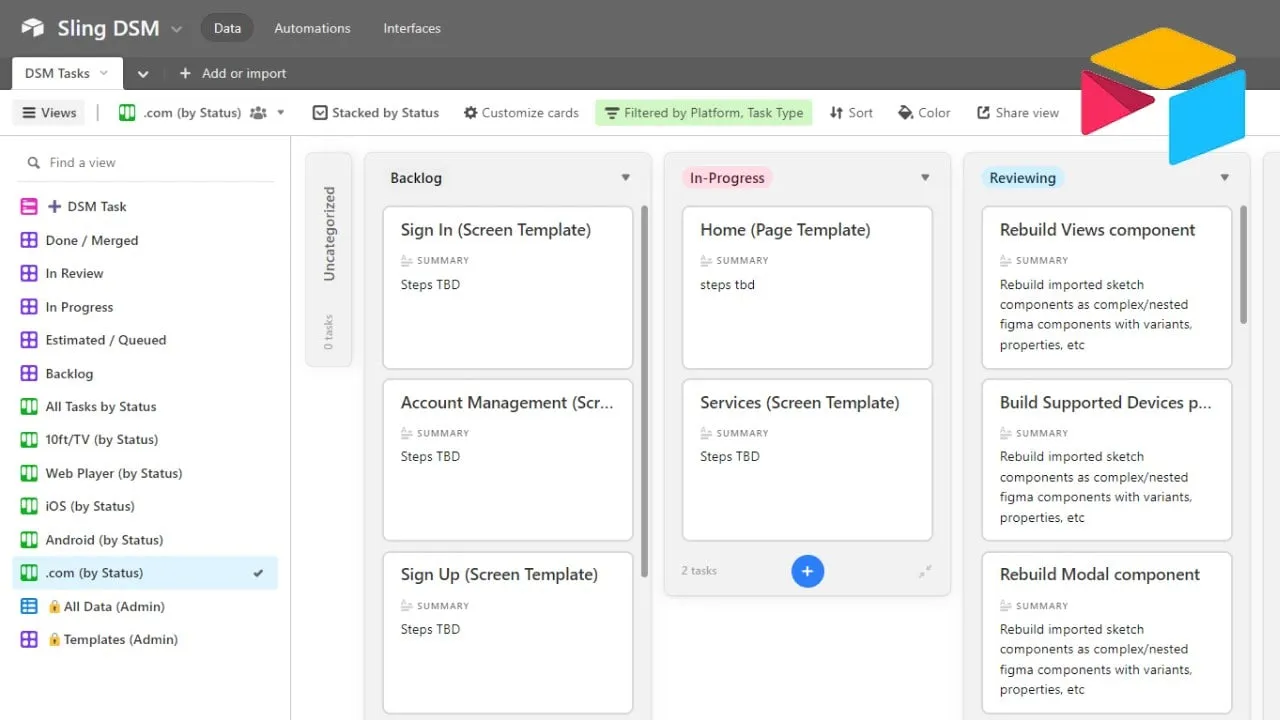Expand the Sling DSM base name dropdown
The height and width of the screenshot is (720, 1280).
pos(176,29)
